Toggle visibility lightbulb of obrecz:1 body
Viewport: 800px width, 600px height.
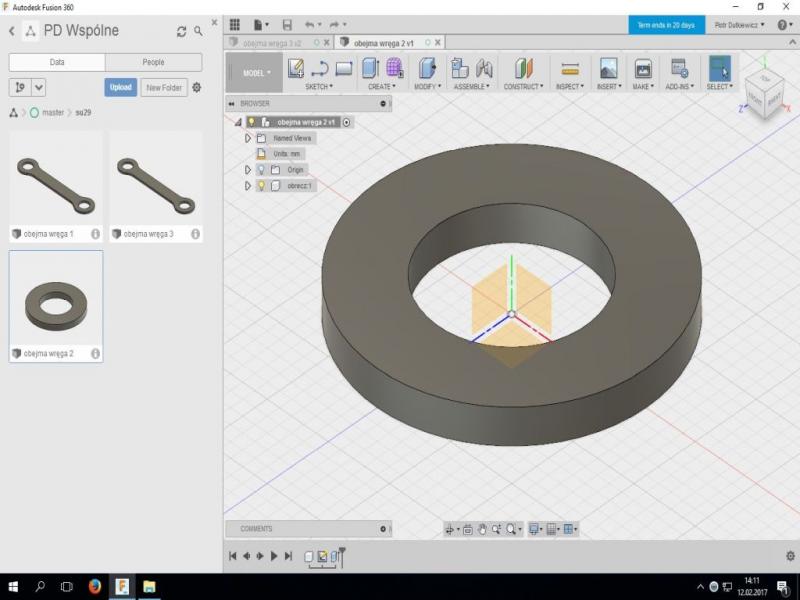[261, 186]
